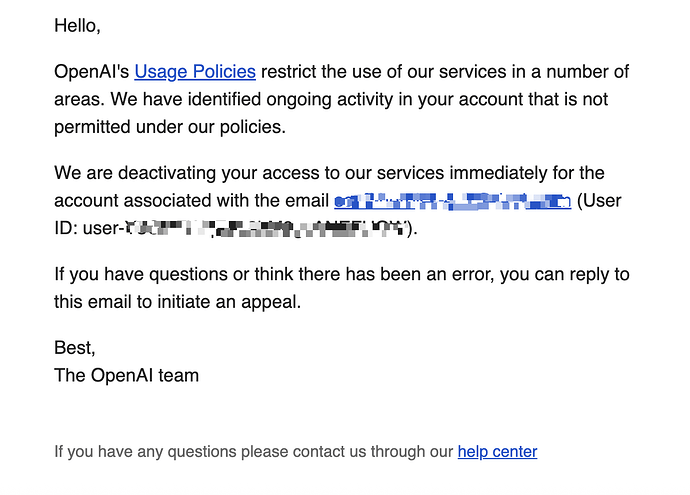Click 'account associated with the email' text

[x=191, y=201]
